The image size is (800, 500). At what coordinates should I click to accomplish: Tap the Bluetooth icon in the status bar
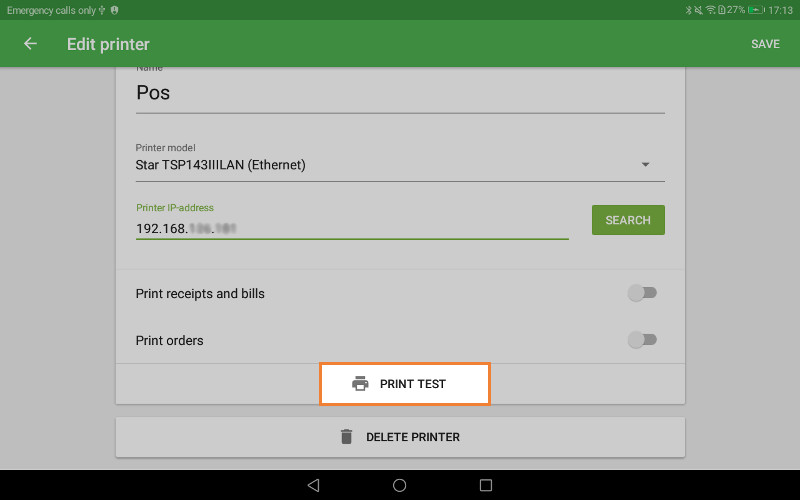(688, 10)
